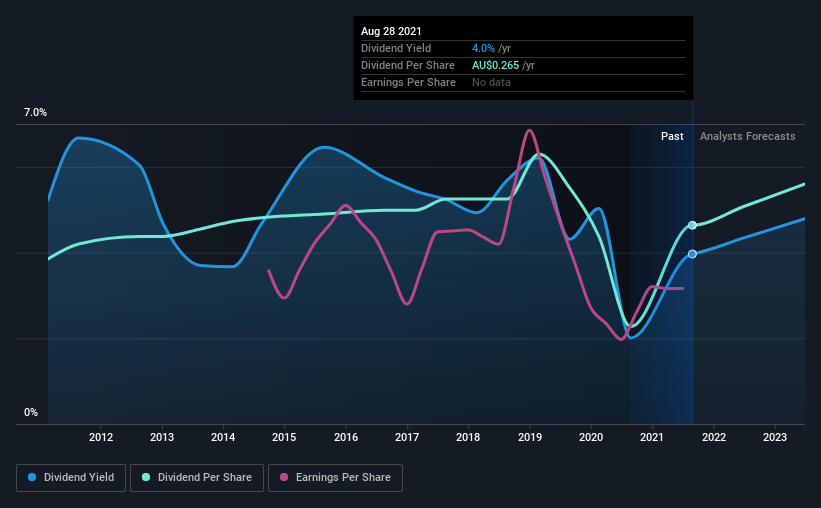Click the 2014 x-axis year label
The height and width of the screenshot is (508, 821).
(223, 437)
